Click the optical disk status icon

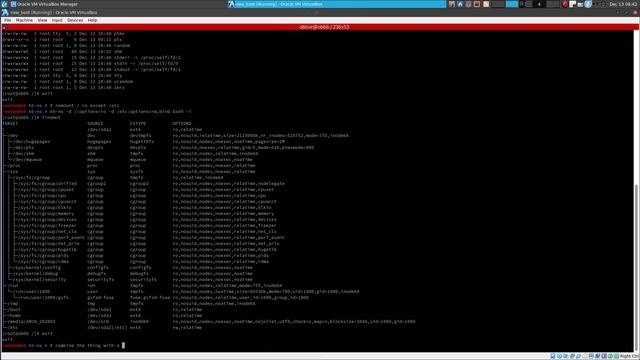[x=559, y=356]
